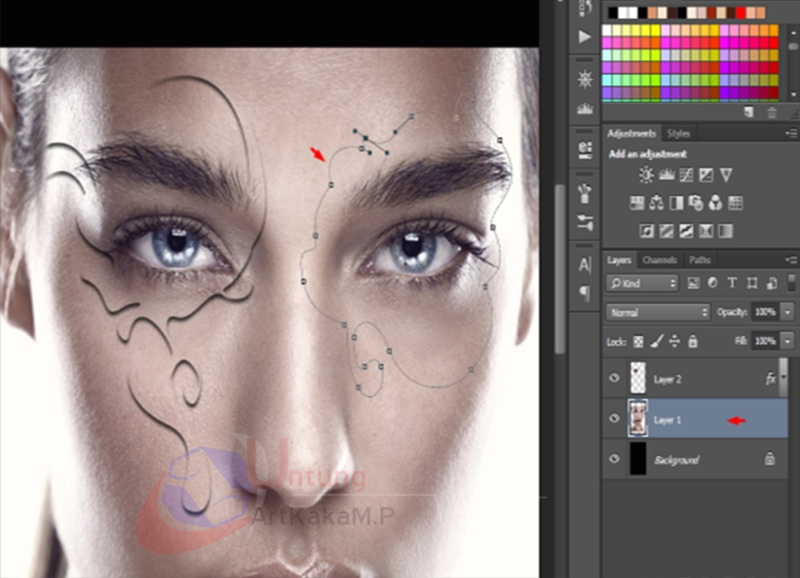
Task: Toggle lock position
Action: coord(674,341)
